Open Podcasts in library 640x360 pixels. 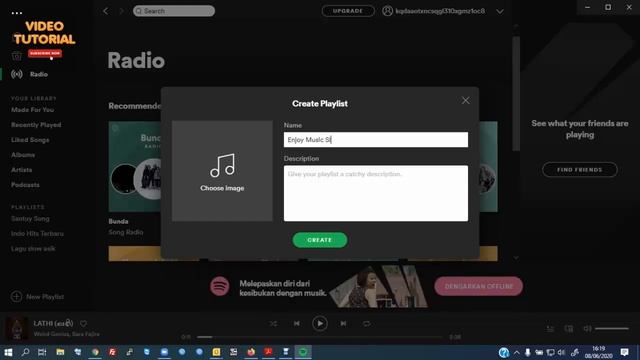coord(25,185)
